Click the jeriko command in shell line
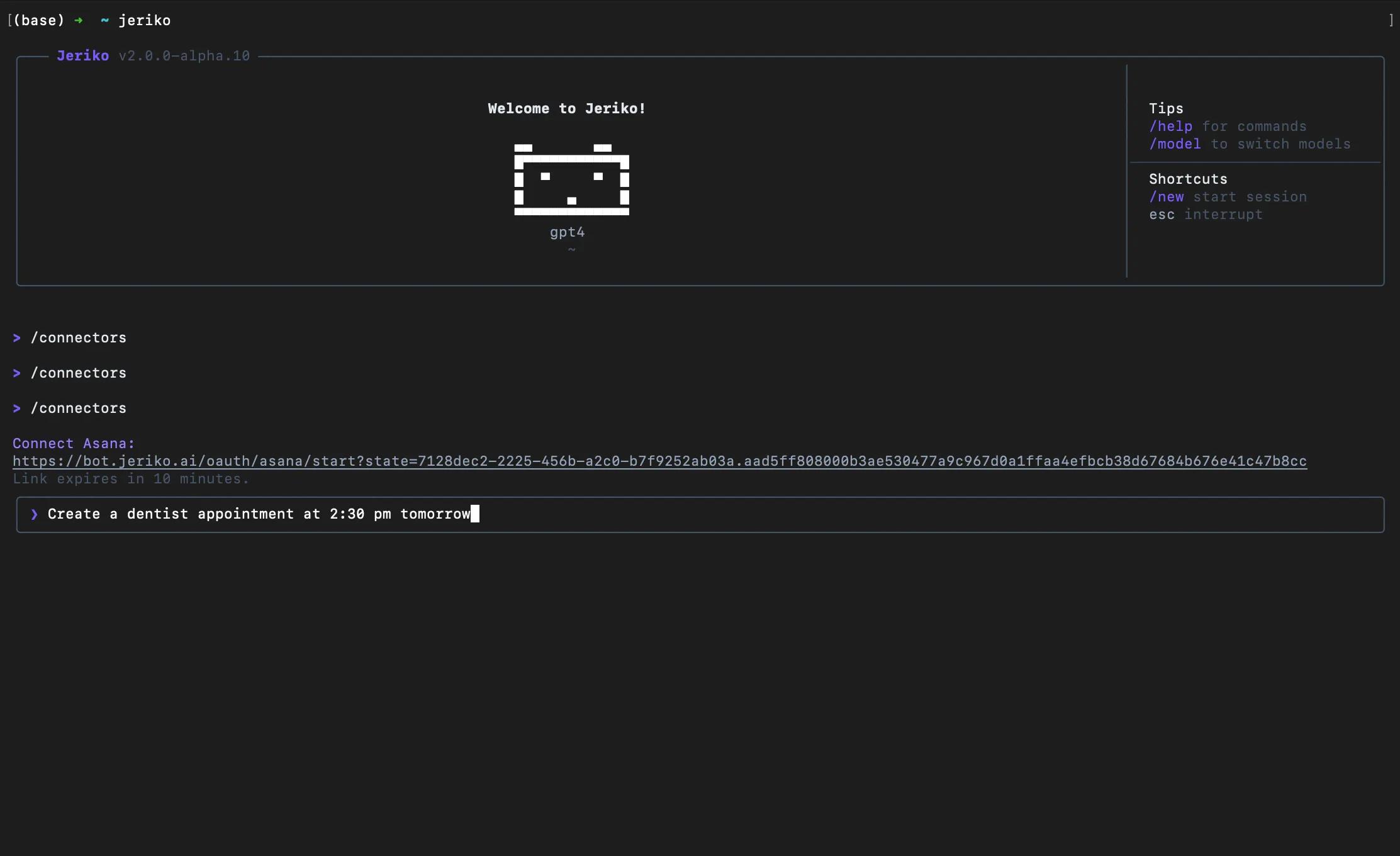 [144, 21]
